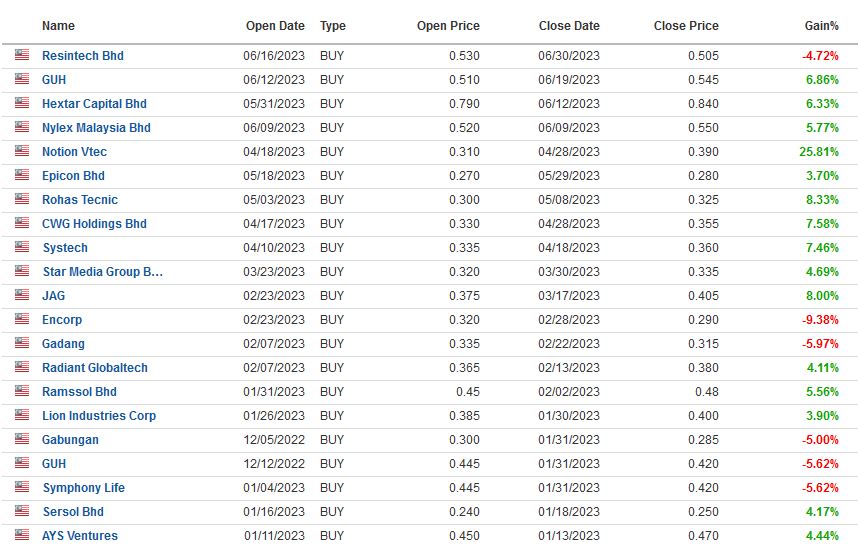Click the flag icon beside AYS Ventures
The height and width of the screenshot is (554, 858).
pos(22,535)
